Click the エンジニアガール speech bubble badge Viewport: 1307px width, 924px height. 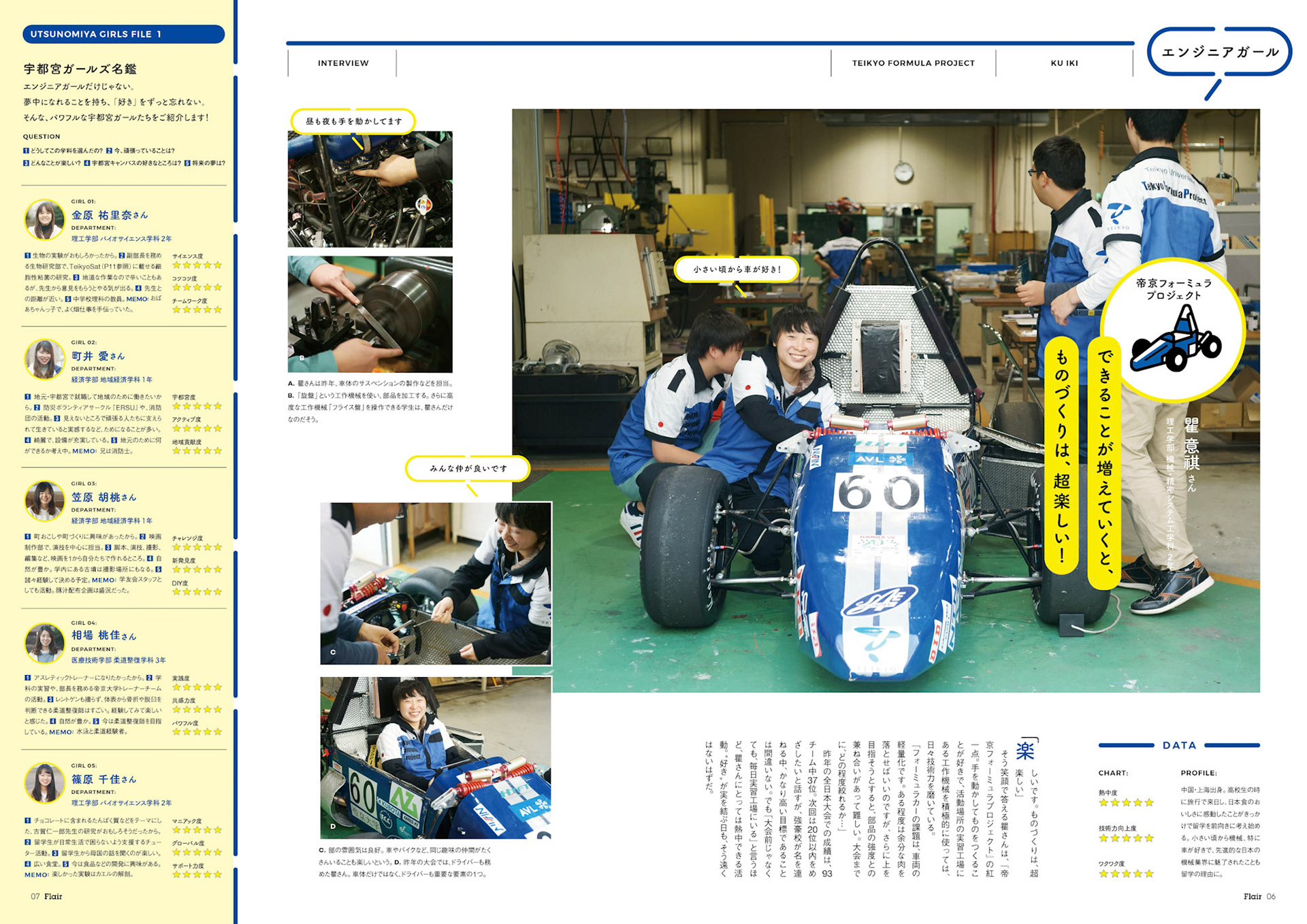[1219, 52]
